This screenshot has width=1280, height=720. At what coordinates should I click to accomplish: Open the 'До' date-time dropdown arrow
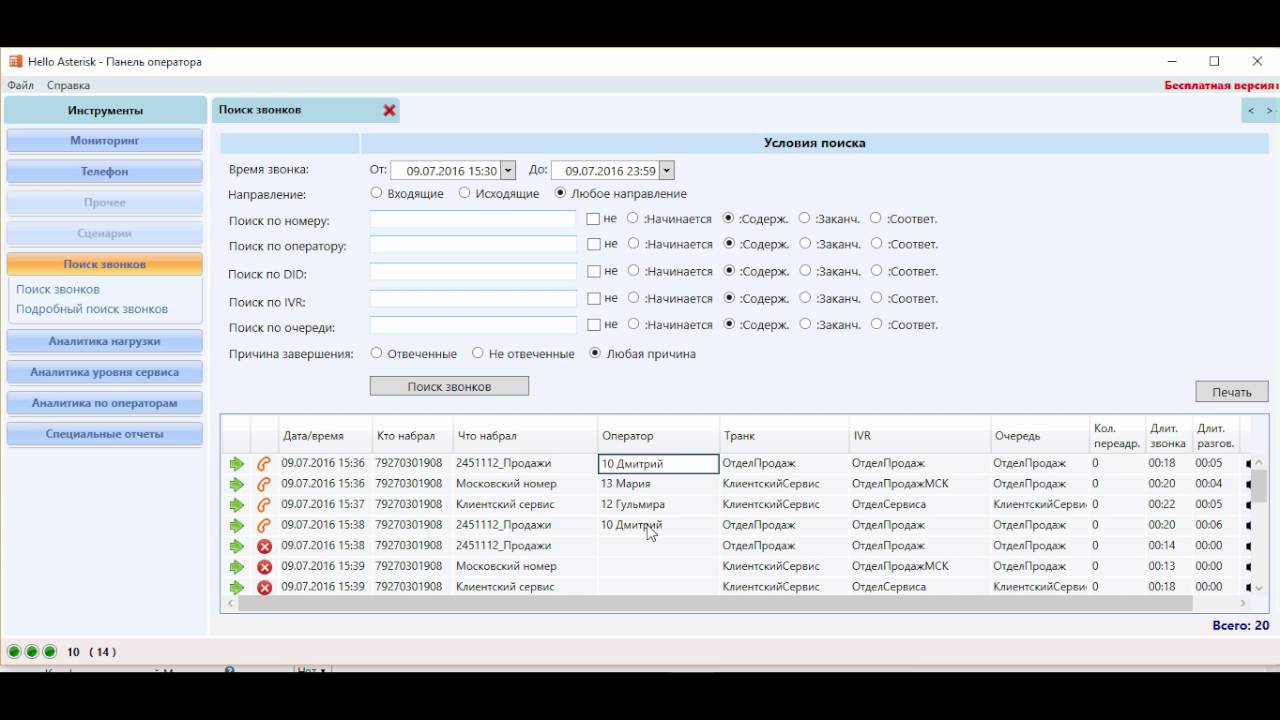click(667, 171)
